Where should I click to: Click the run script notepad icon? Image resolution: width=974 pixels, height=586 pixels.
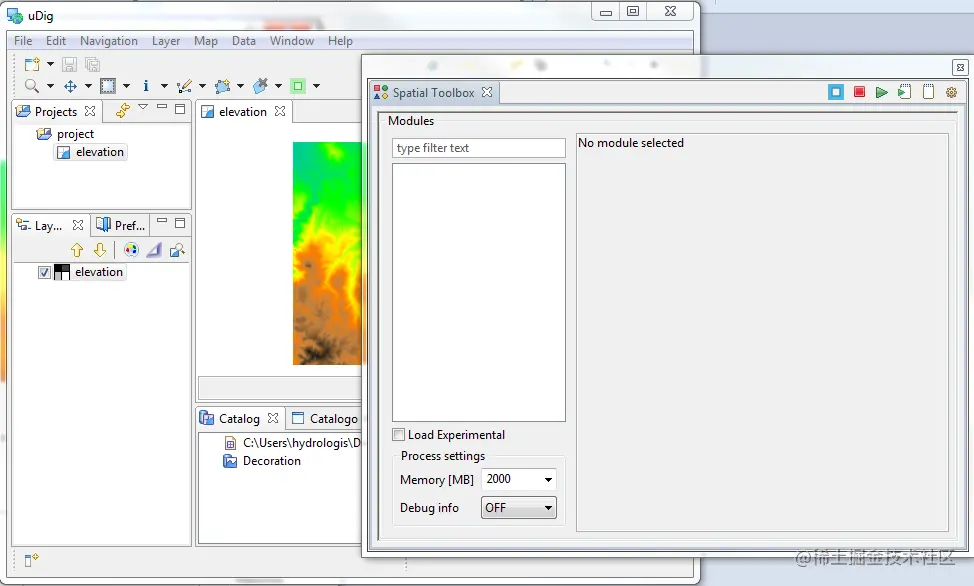tap(904, 92)
